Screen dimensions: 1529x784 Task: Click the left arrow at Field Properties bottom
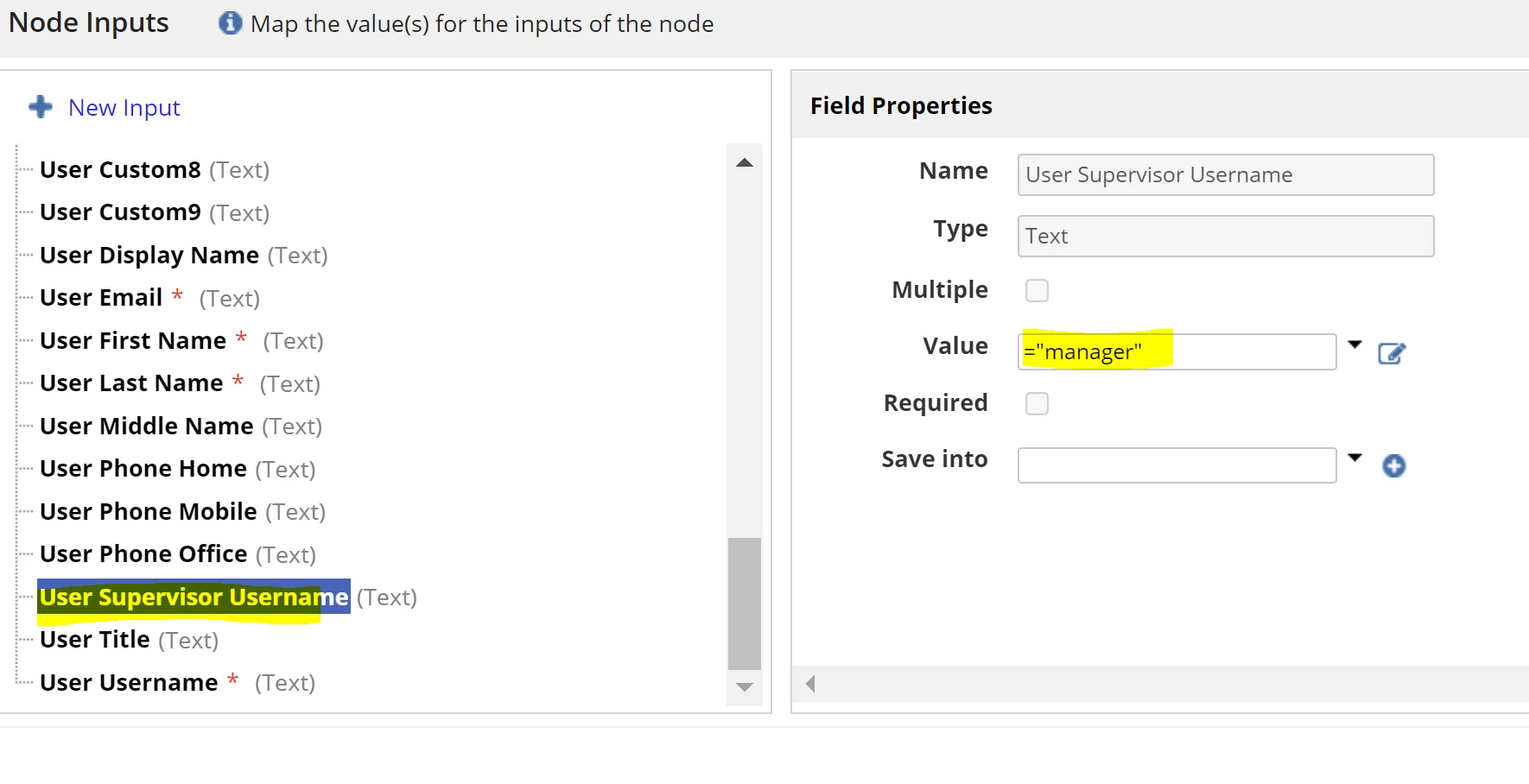point(810,684)
